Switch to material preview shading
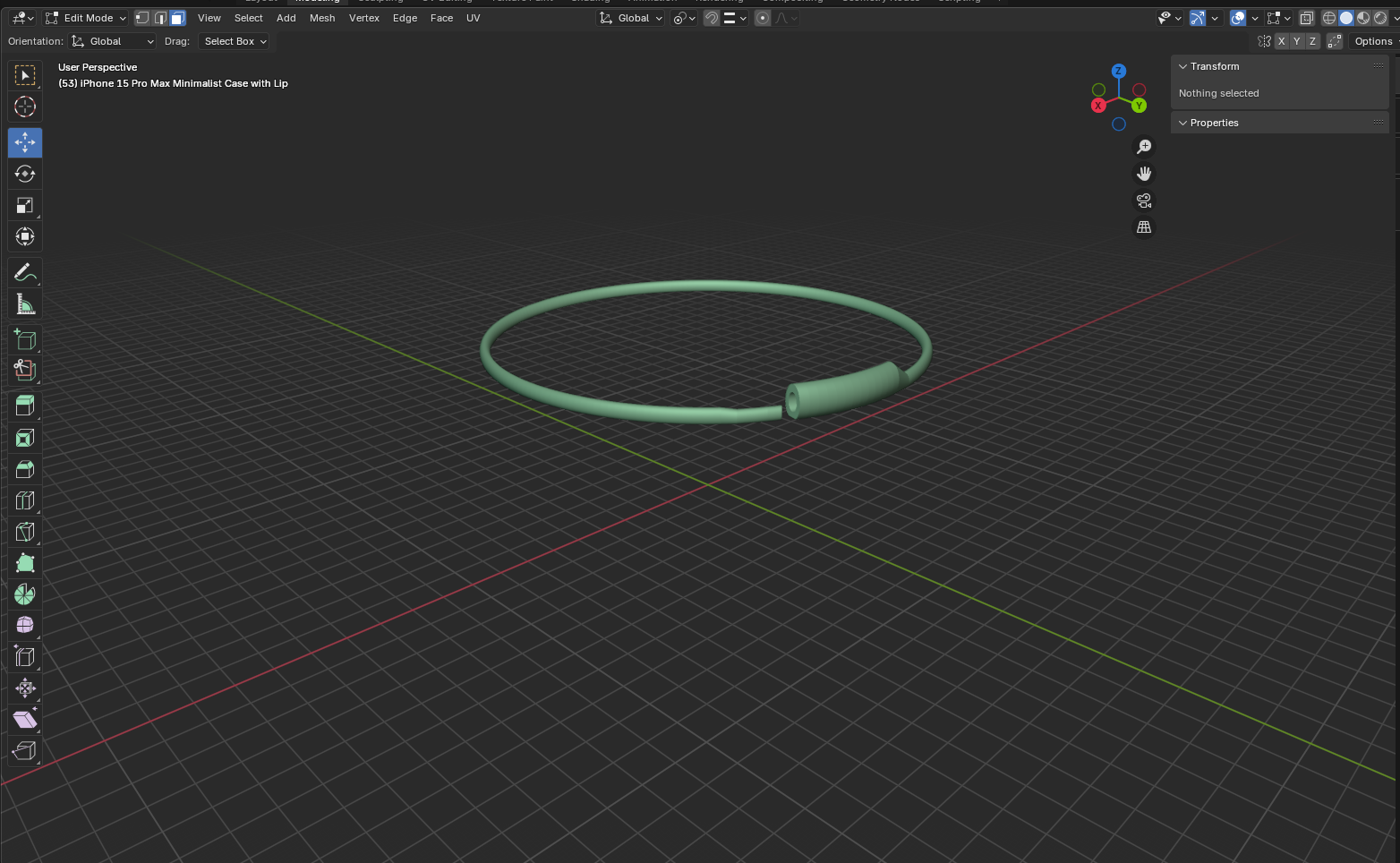Viewport: 1400px width, 863px height. point(1363,18)
